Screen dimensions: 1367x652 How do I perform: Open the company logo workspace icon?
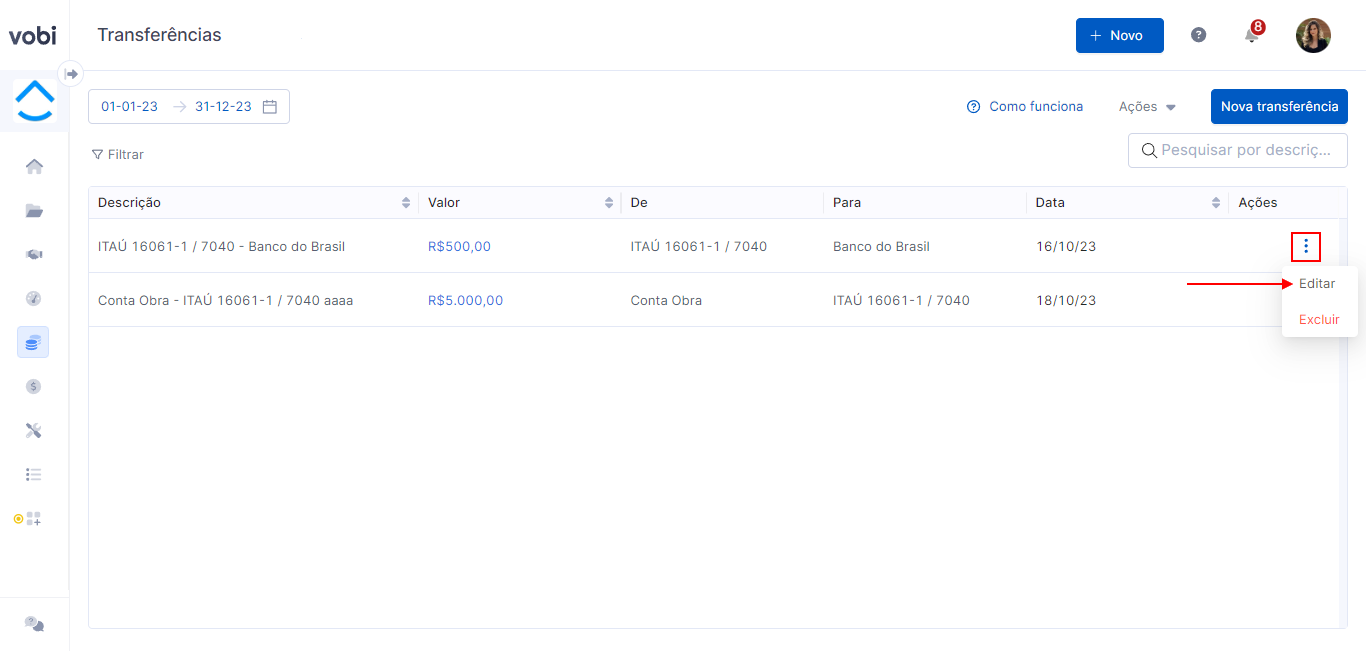[x=35, y=101]
